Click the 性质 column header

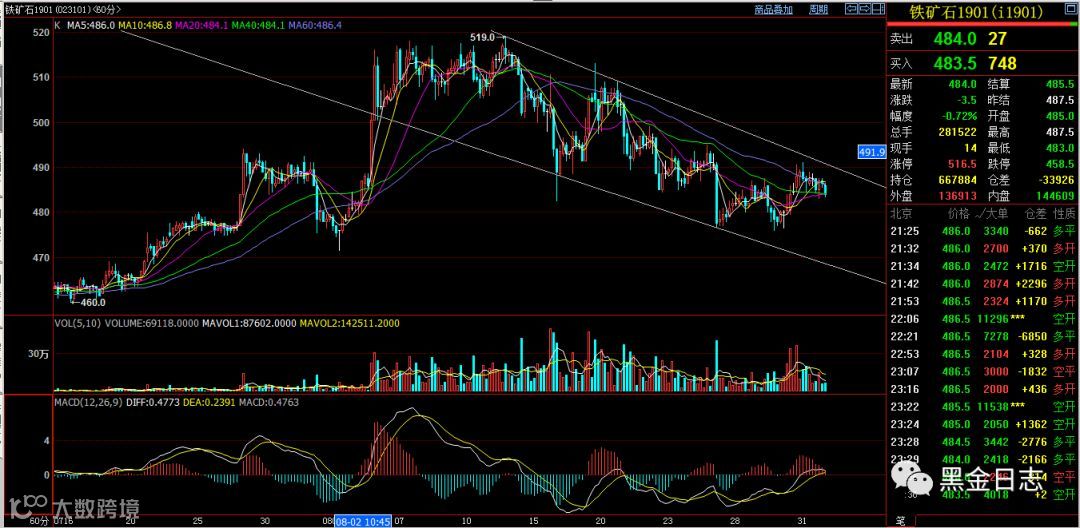tap(1064, 213)
